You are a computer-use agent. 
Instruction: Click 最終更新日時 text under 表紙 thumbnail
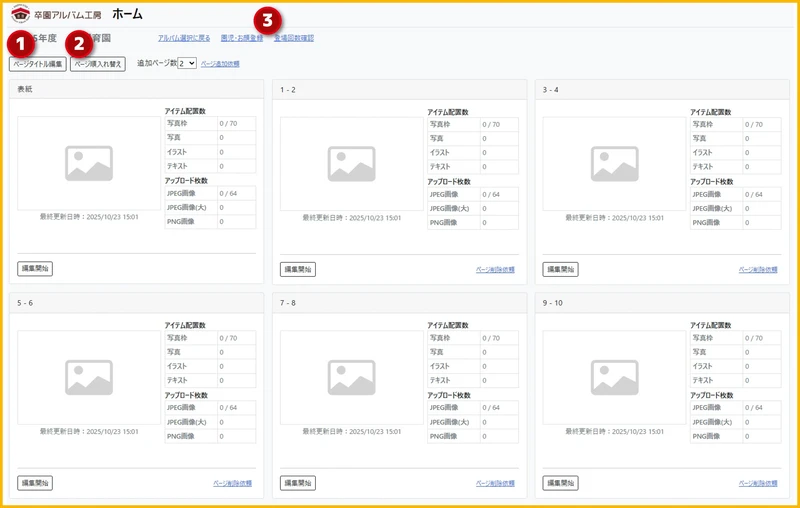click(89, 217)
